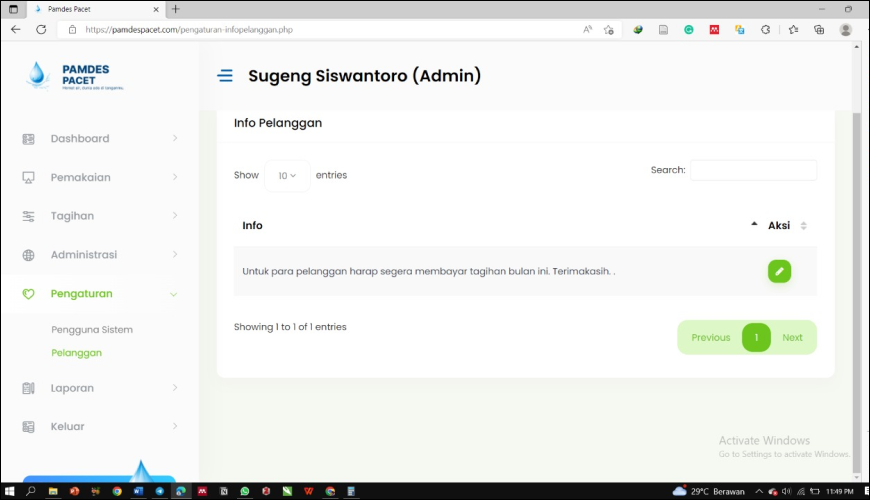This screenshot has width=870, height=500.
Task: Click into the Search input field
Action: click(x=753, y=171)
